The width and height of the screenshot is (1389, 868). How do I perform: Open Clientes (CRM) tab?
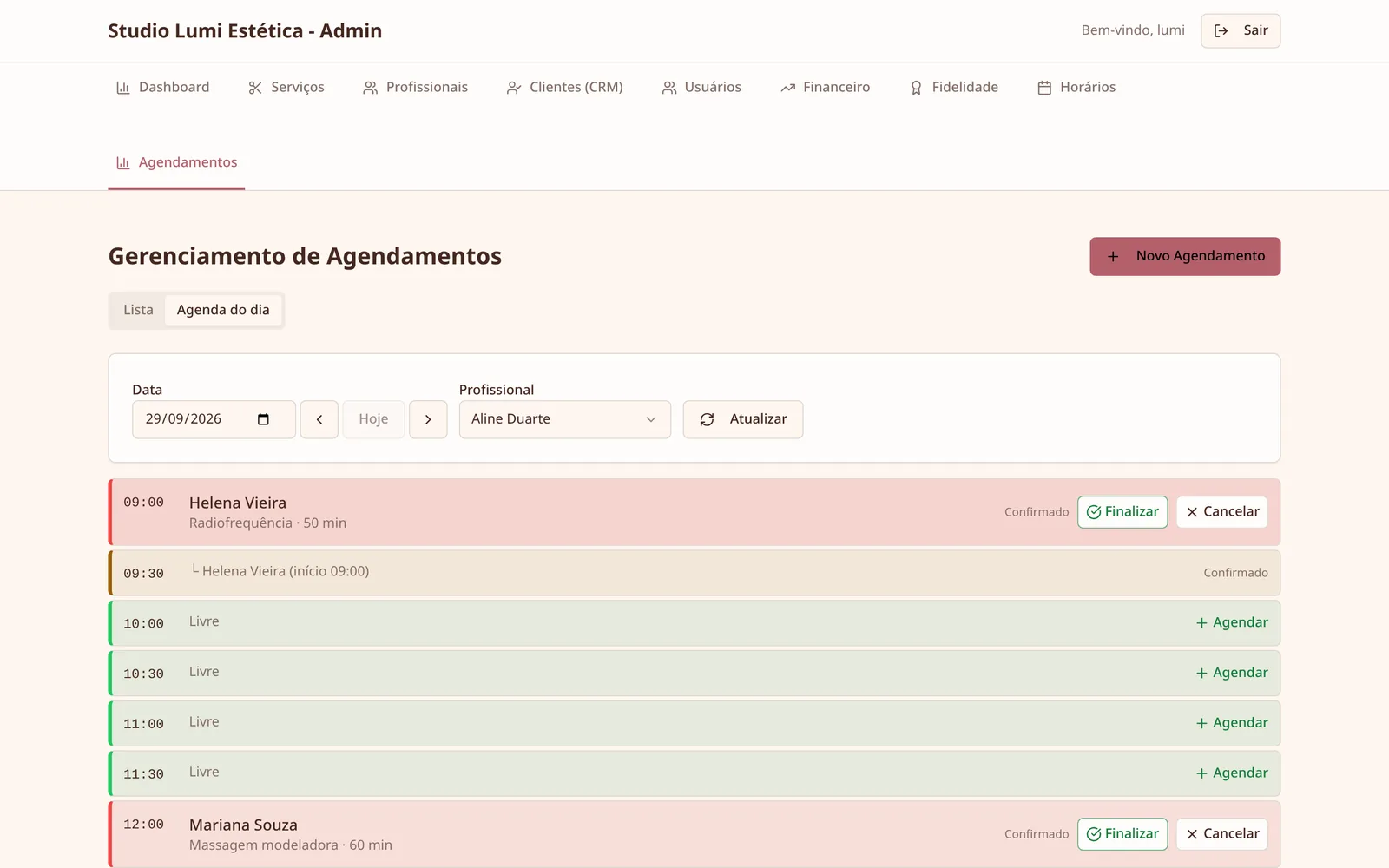(x=564, y=87)
